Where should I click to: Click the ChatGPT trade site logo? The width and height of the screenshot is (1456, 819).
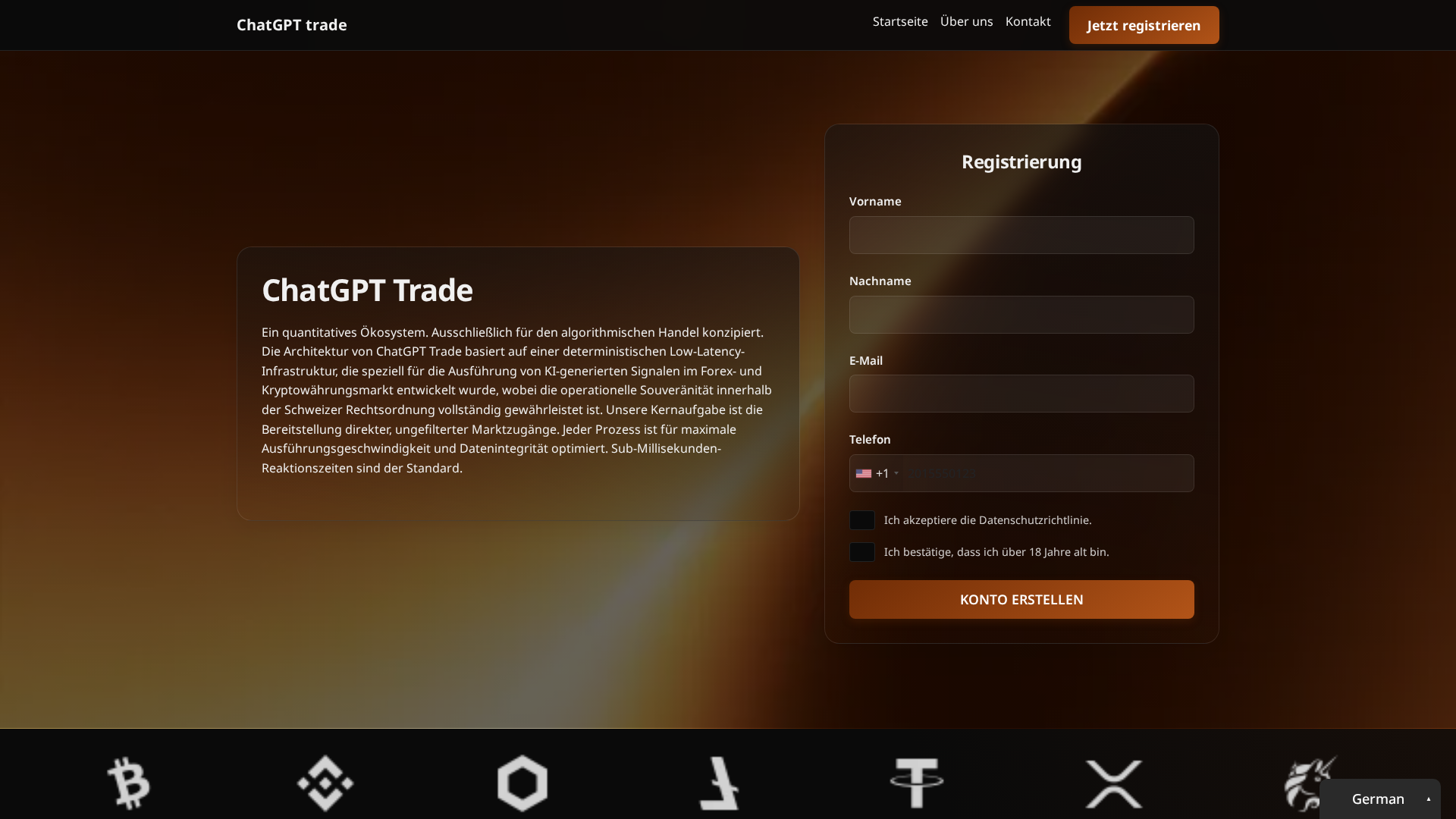pos(291,25)
